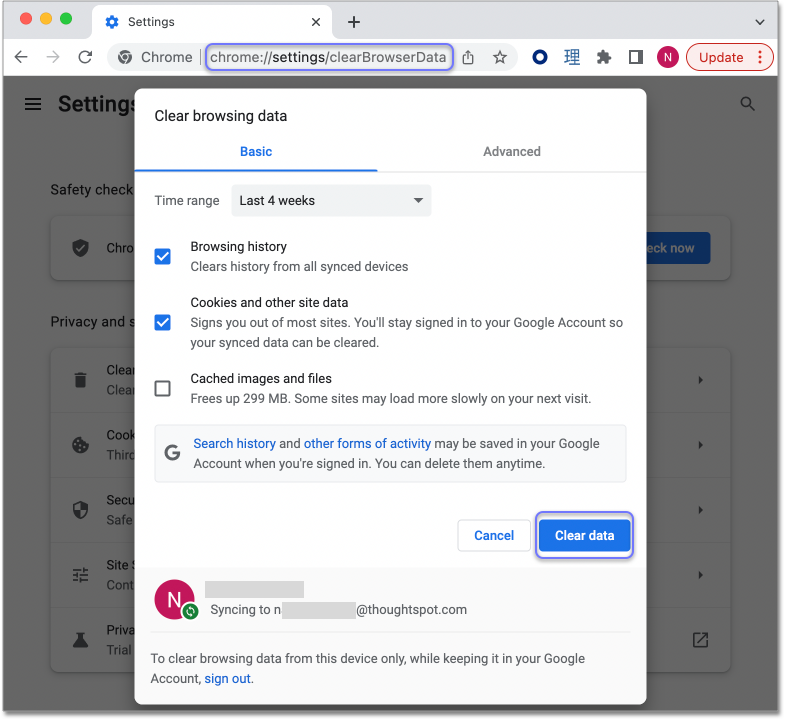Image resolution: width=785 pixels, height=720 pixels.
Task: Open the share page icon
Action: coord(468,57)
